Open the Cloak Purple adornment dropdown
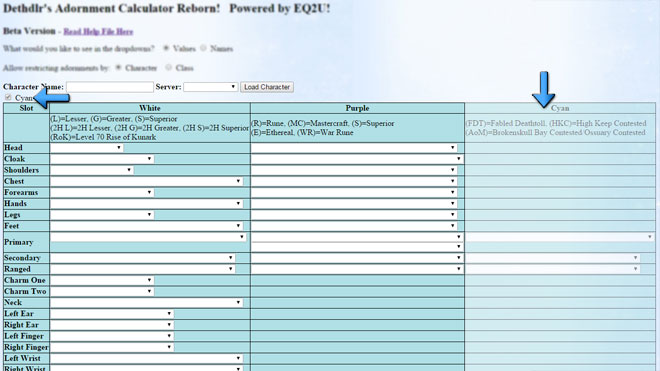The width and height of the screenshot is (660, 371). (x=357, y=159)
